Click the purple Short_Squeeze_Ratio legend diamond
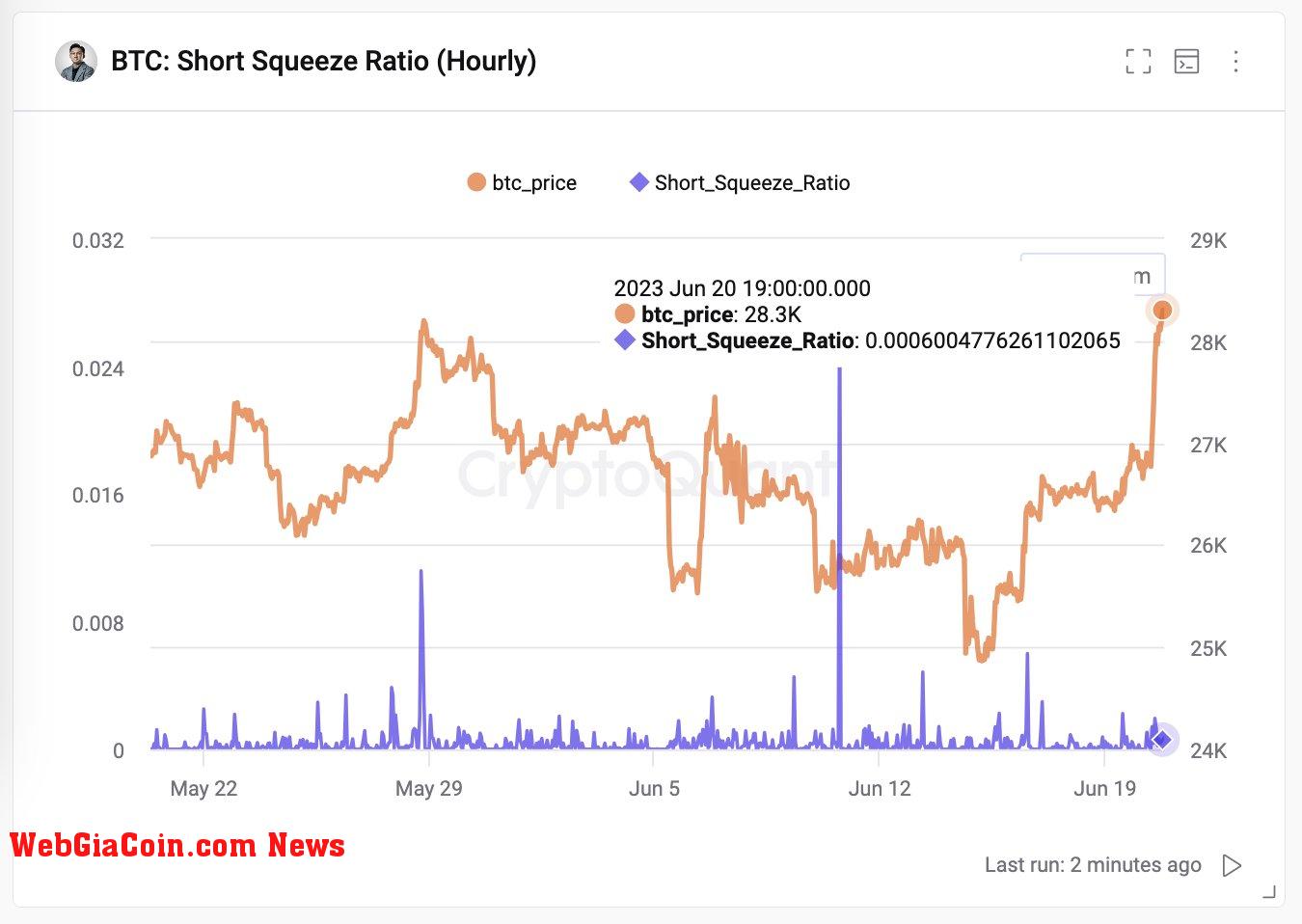1302x924 pixels. pos(638,181)
